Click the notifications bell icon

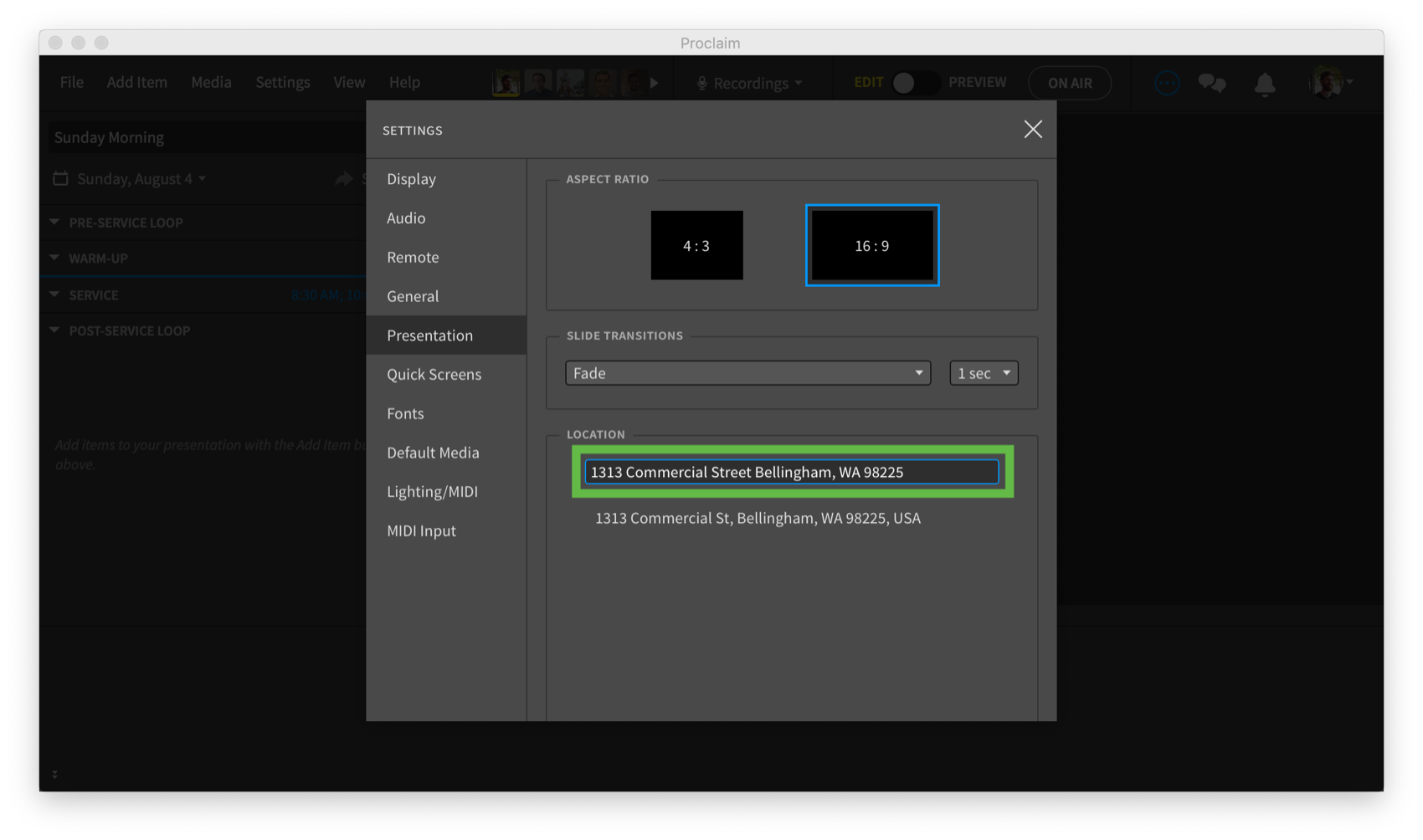(1264, 84)
